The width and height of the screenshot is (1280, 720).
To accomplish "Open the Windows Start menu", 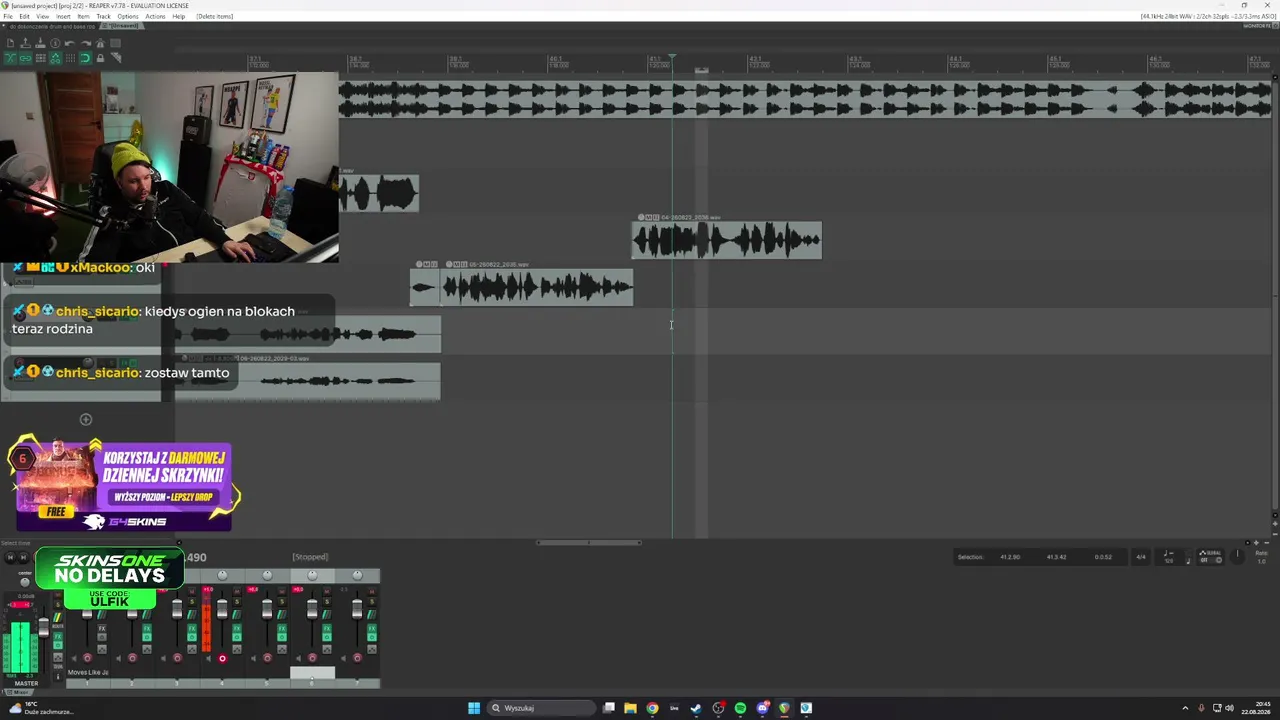I will (474, 708).
